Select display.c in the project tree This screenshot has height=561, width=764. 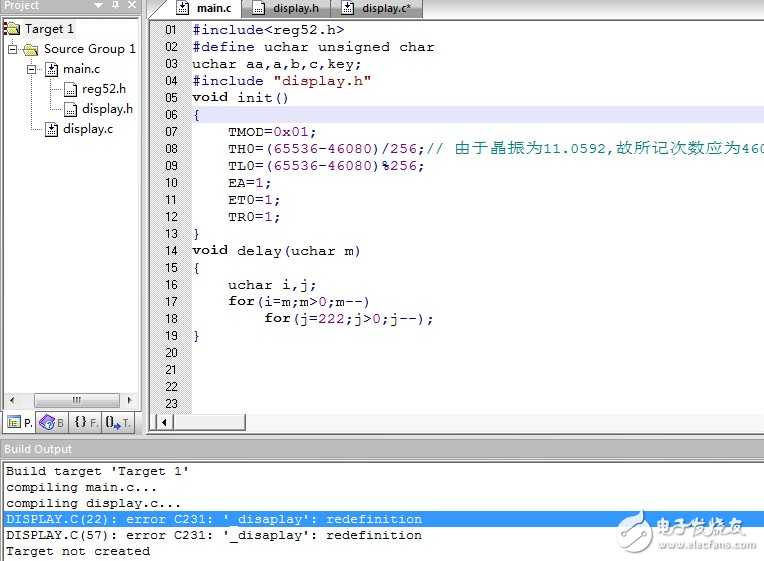[x=88, y=129]
